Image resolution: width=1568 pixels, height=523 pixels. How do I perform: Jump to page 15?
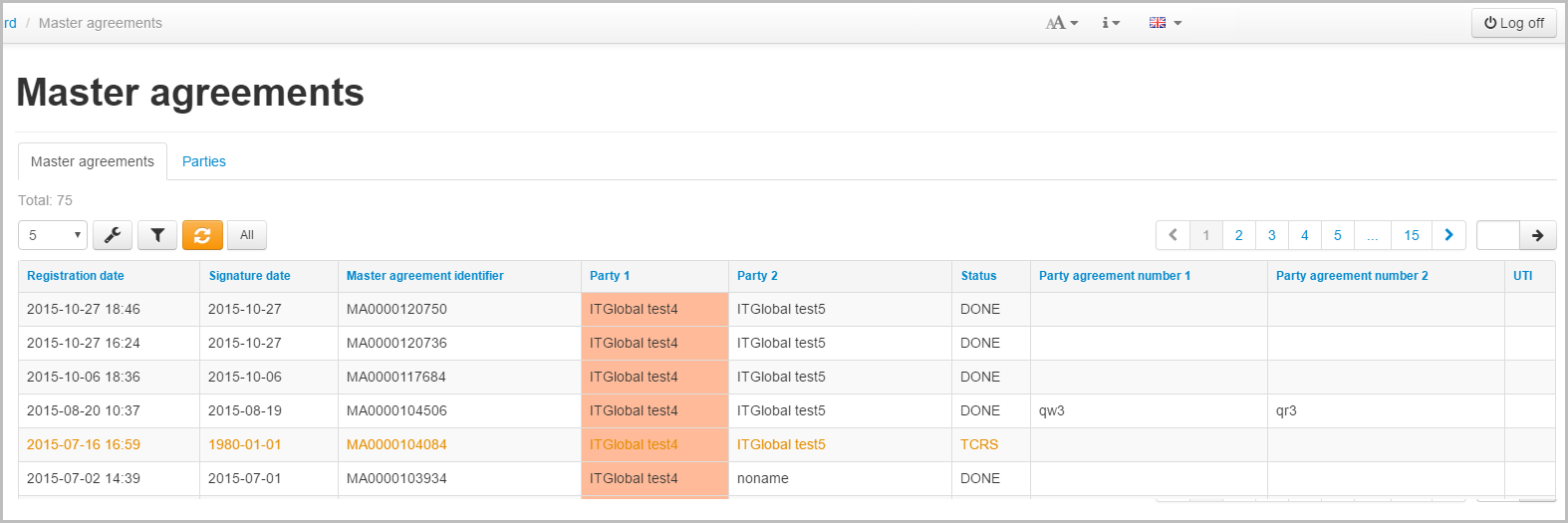[1411, 235]
